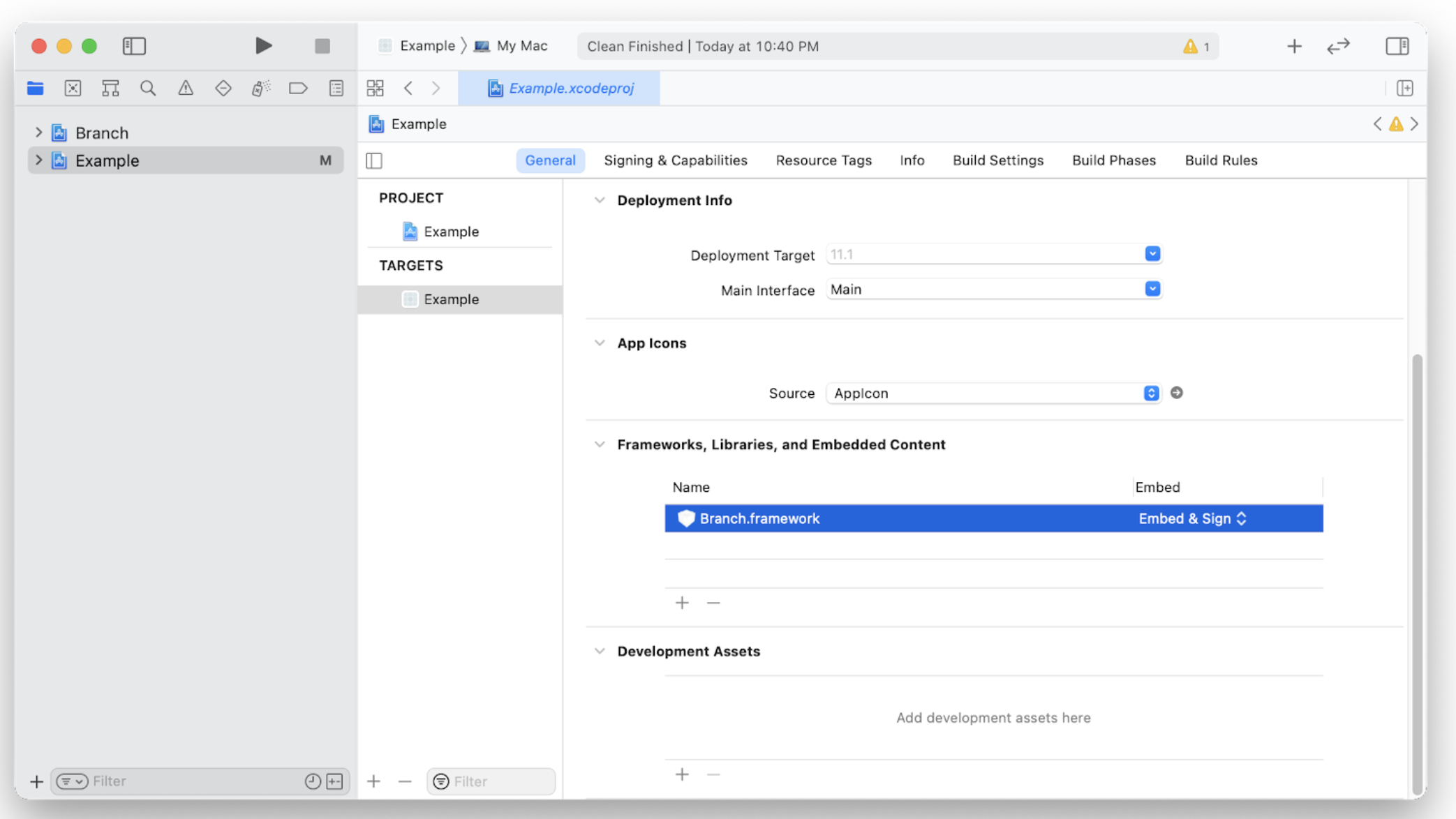
Task: Open the Issue navigator
Action: pos(186,88)
